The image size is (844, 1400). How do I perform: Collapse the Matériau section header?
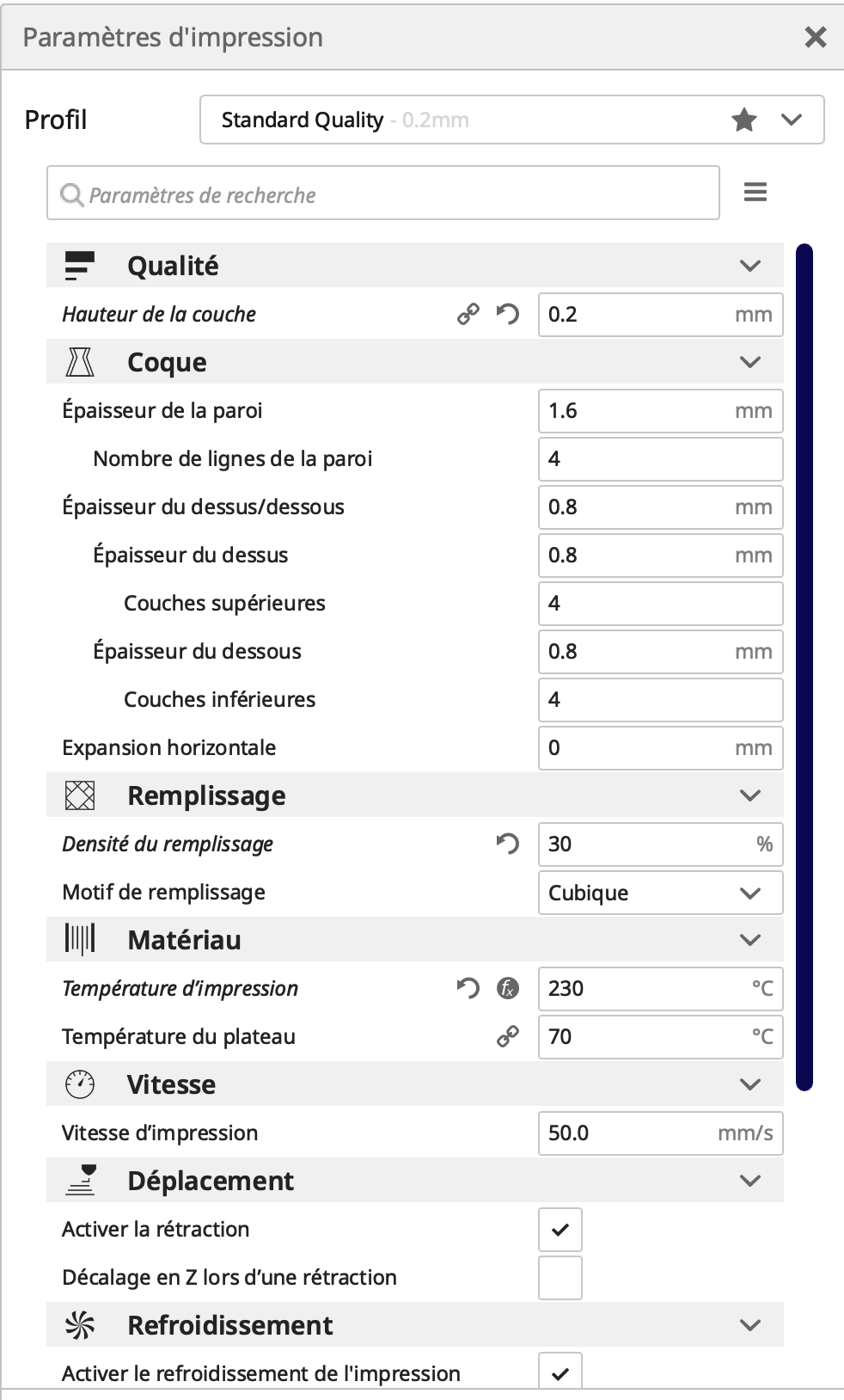coord(415,940)
